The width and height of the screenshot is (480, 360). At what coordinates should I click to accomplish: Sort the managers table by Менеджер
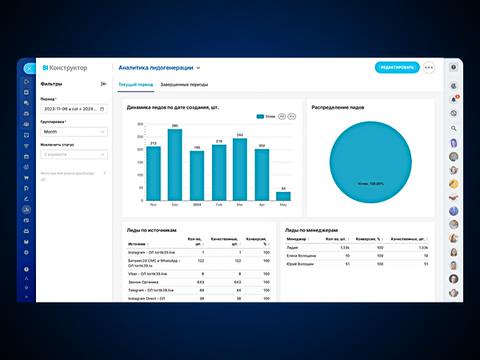(x=298, y=239)
